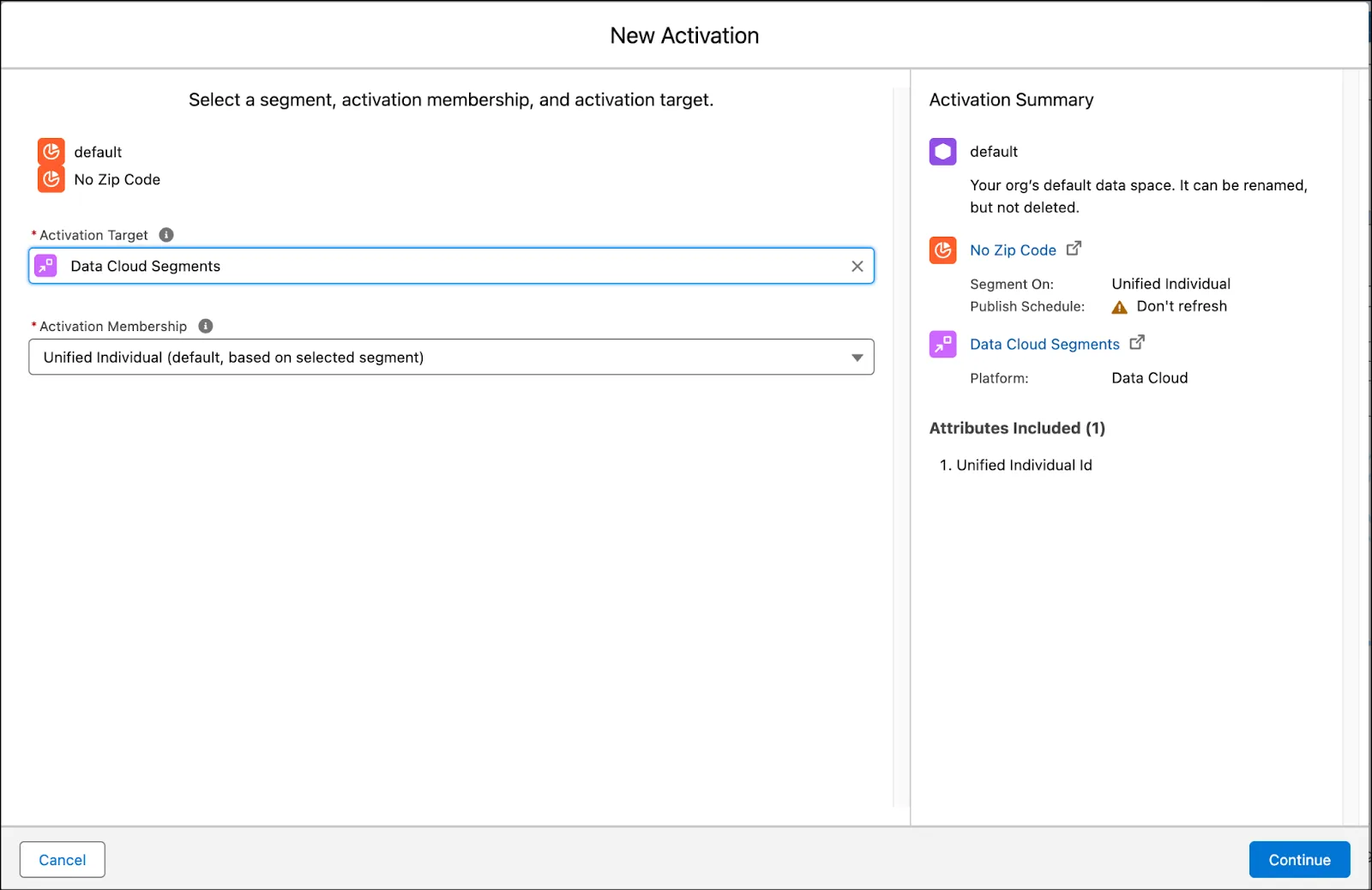Click the No Zip Code label in the left panel
The height and width of the screenshot is (890, 1372).
[117, 179]
